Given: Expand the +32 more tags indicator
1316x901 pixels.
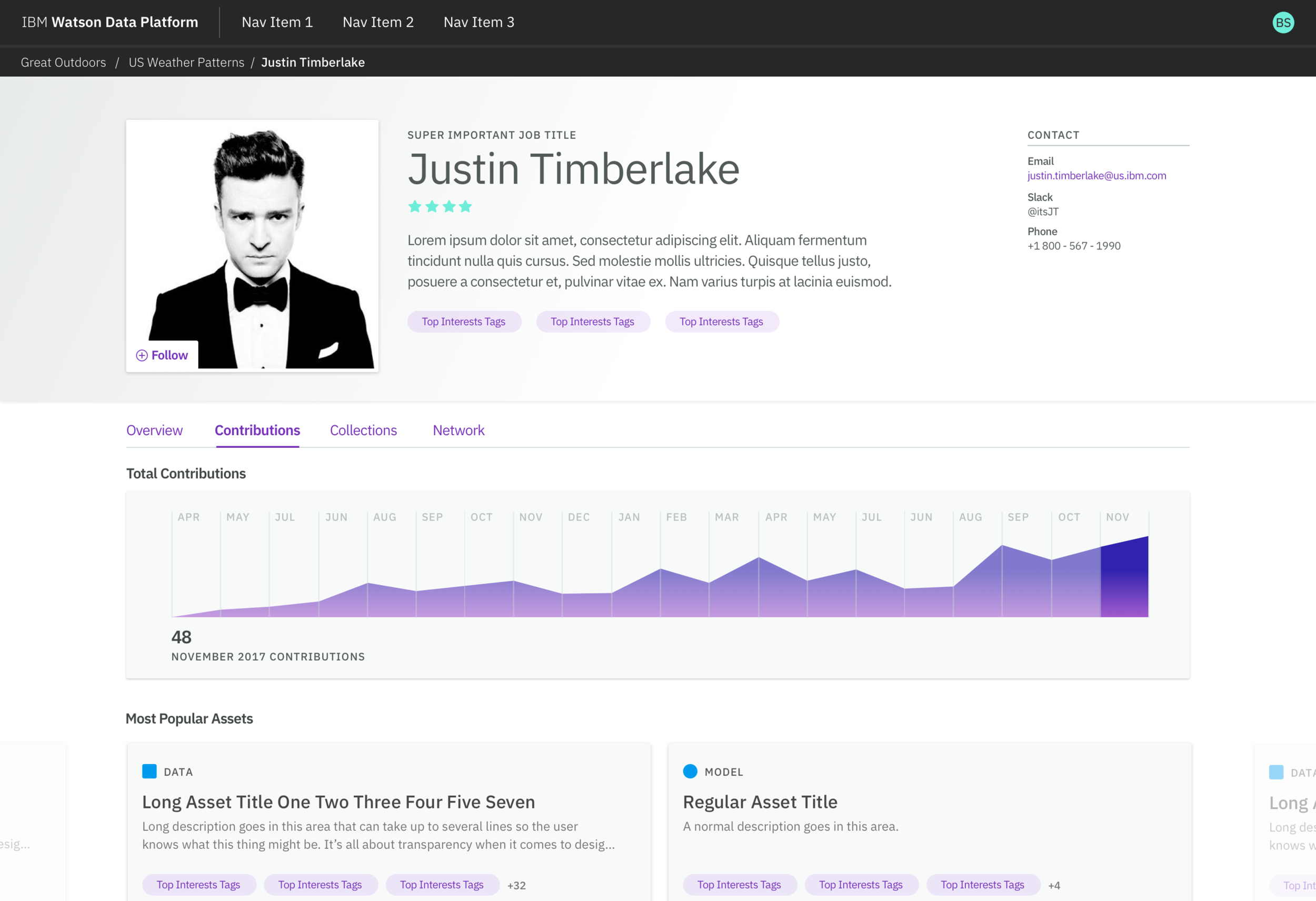Looking at the screenshot, I should (516, 885).
